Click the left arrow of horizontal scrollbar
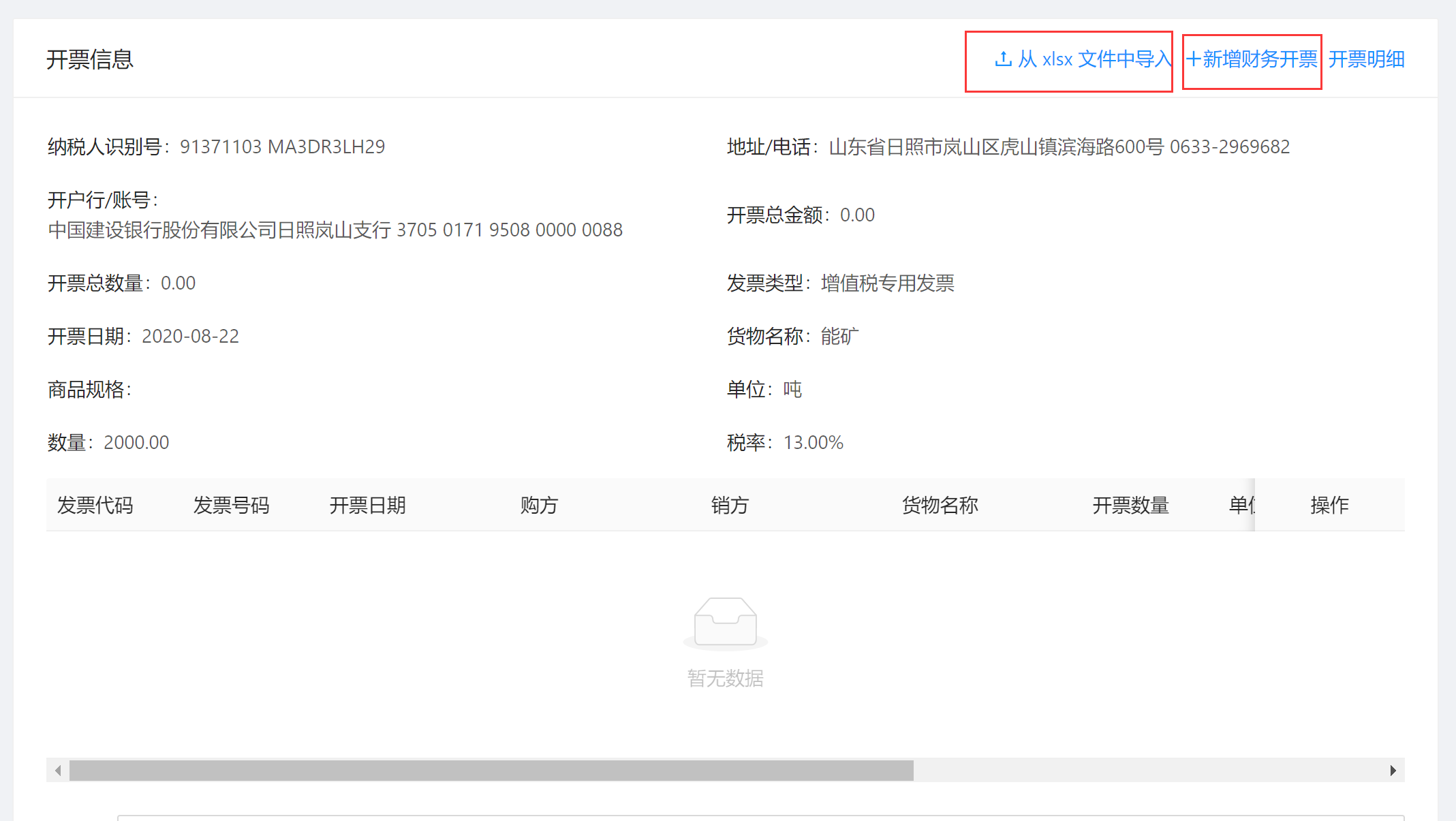The width and height of the screenshot is (1456, 821). [x=58, y=771]
